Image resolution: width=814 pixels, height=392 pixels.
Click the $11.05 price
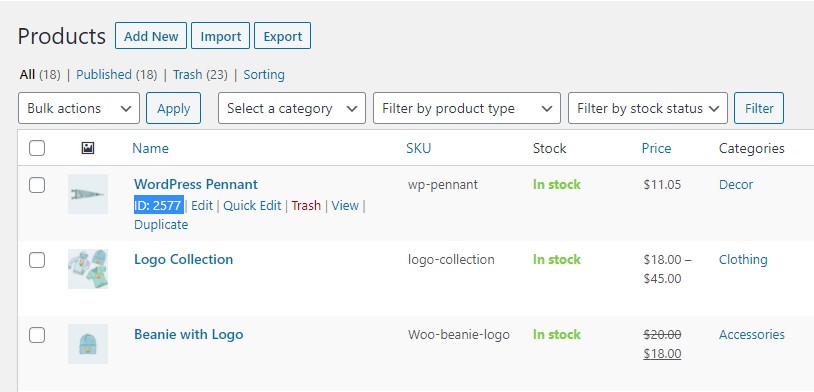662,185
